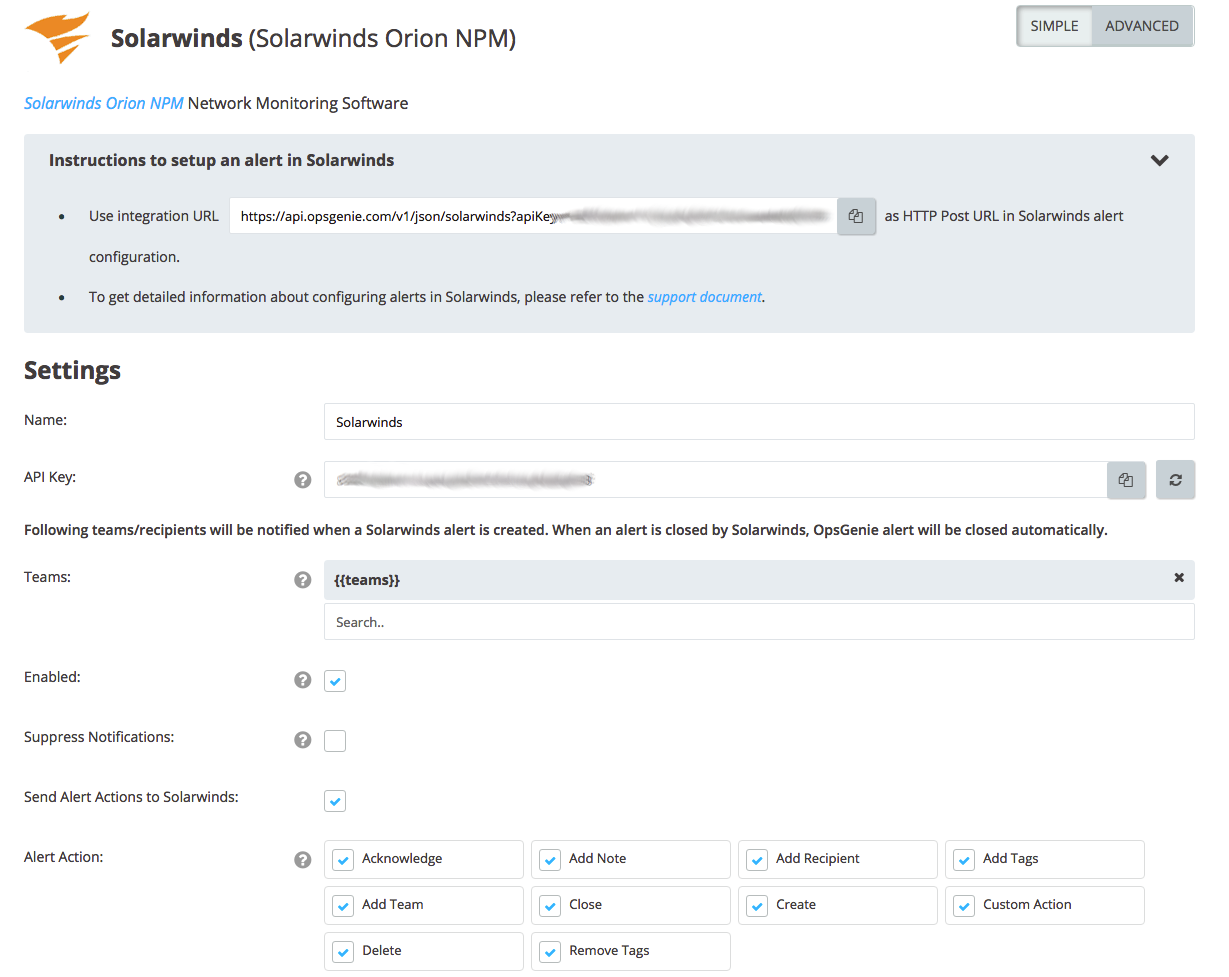
Task: Follow the support document link
Action: point(704,296)
